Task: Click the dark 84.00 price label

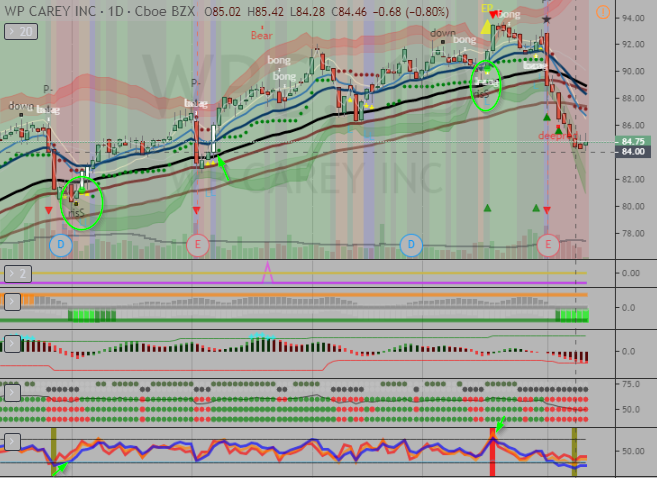Action: (633, 151)
